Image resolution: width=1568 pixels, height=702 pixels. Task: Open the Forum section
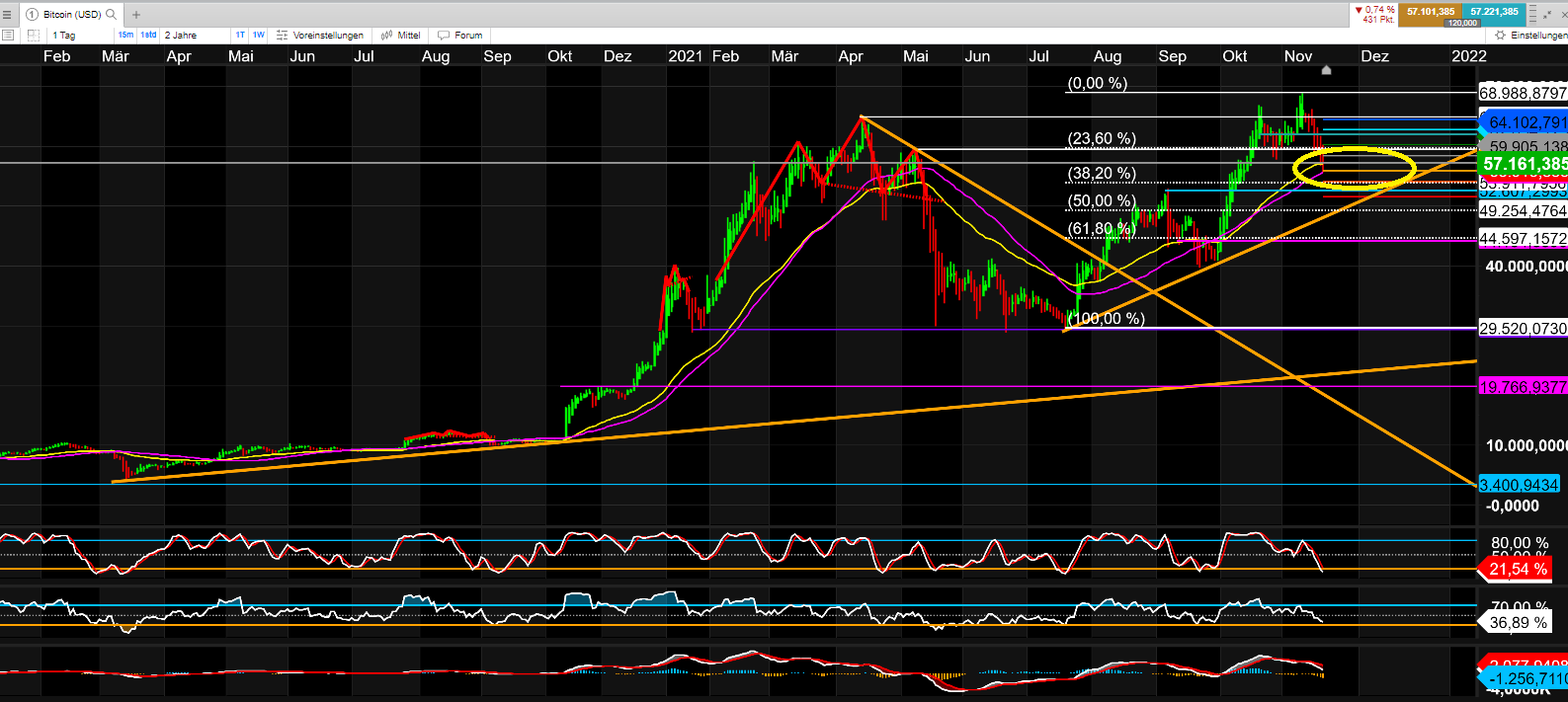pyautogui.click(x=460, y=36)
